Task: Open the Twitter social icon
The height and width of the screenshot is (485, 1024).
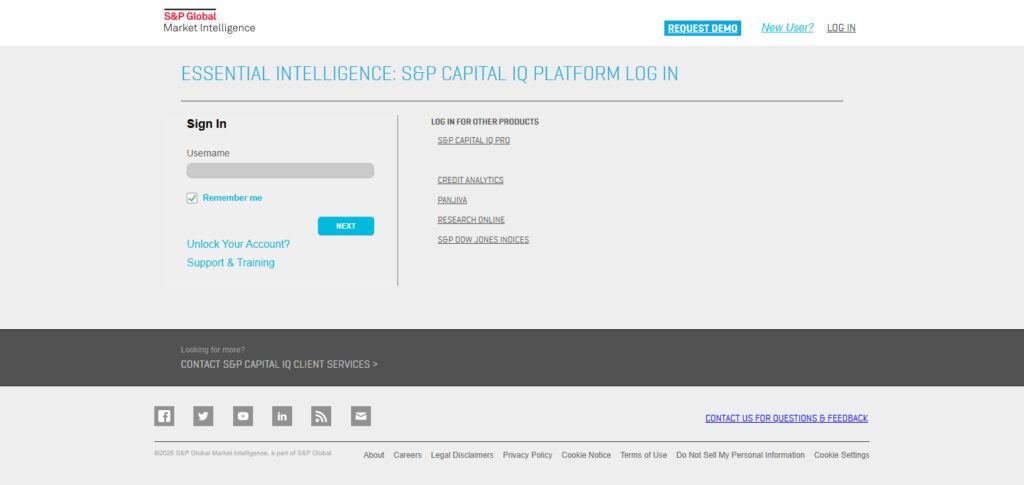Action: pyautogui.click(x=203, y=416)
